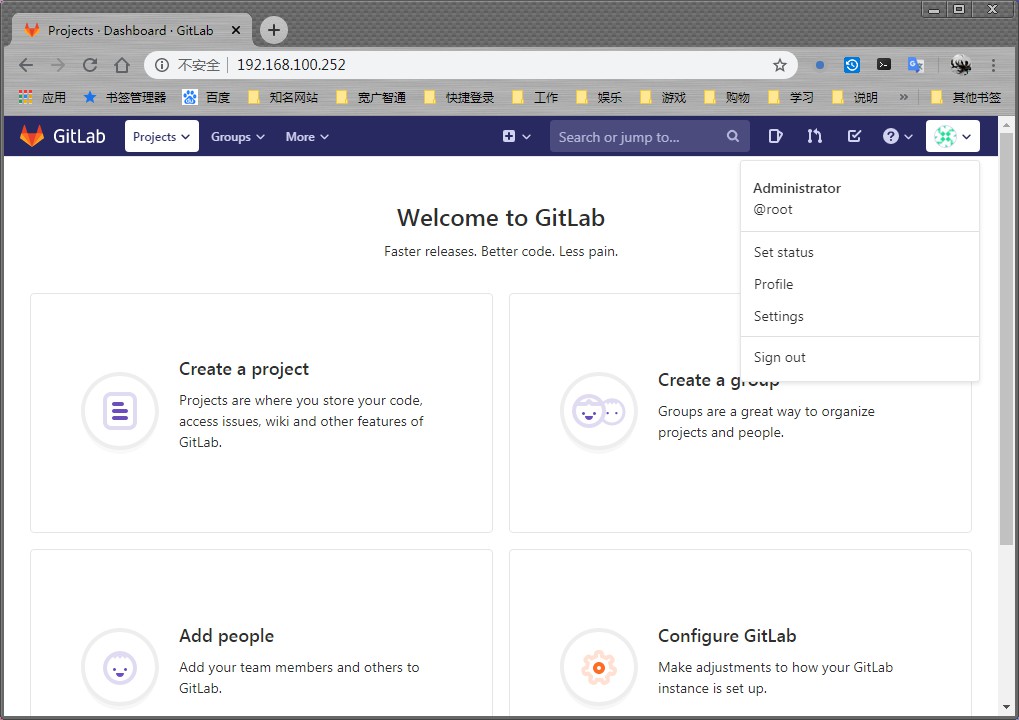Open the To-Do list checkmark icon
The width and height of the screenshot is (1019, 720).
tap(854, 136)
